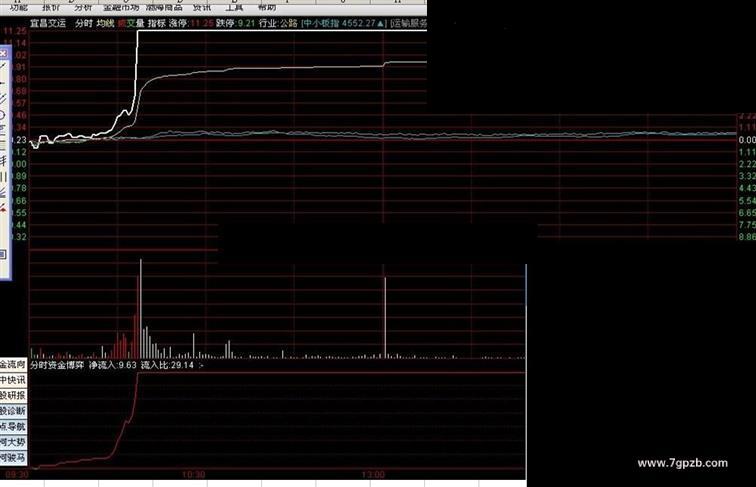The height and width of the screenshot is (487, 756).
Task: Open the 分析 menu
Action: [83, 7]
